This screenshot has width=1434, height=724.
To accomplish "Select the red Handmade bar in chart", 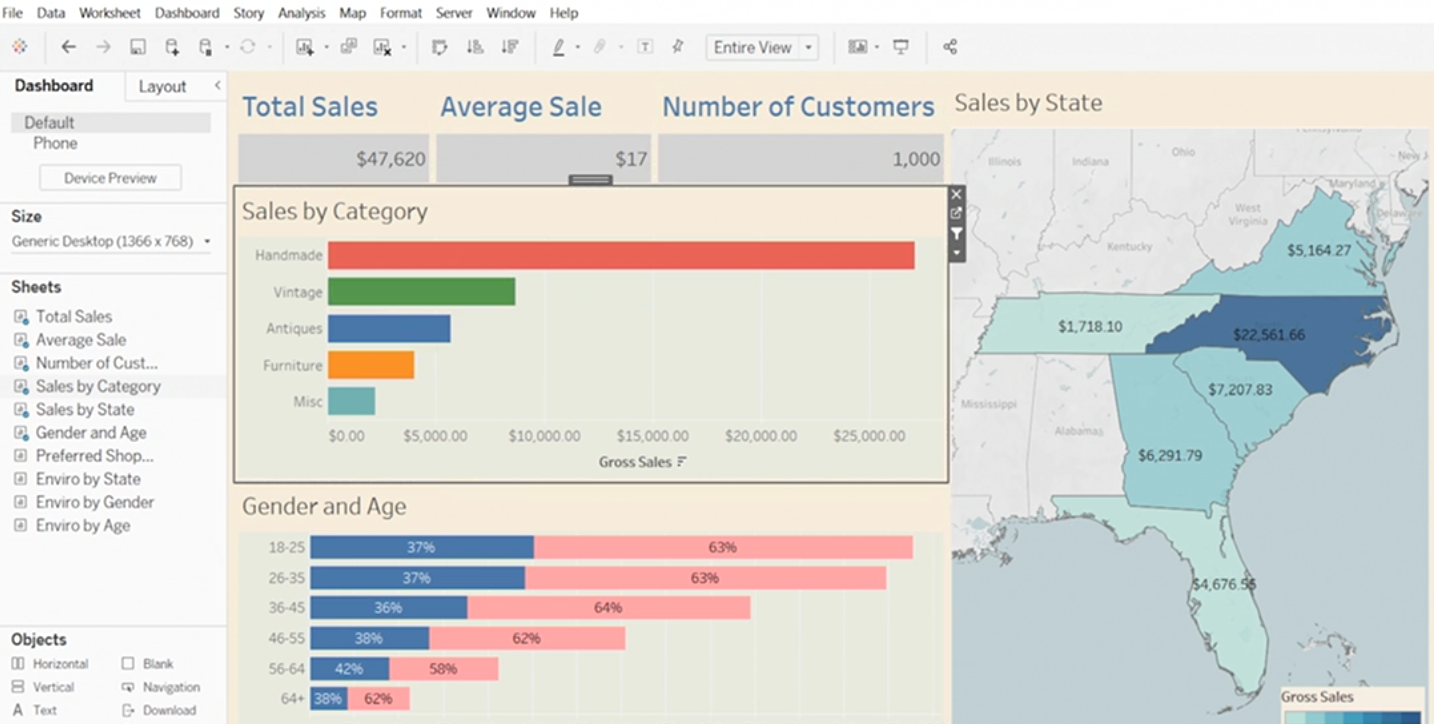I will point(620,255).
